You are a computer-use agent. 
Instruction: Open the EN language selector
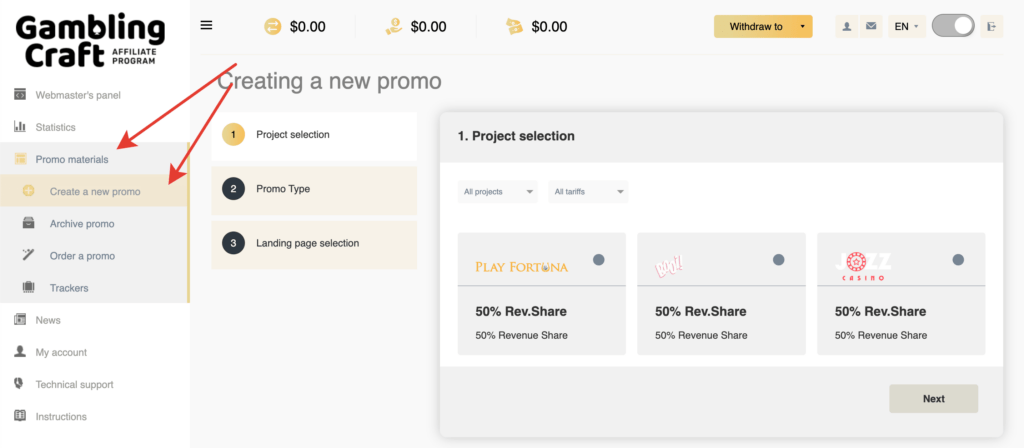(907, 27)
